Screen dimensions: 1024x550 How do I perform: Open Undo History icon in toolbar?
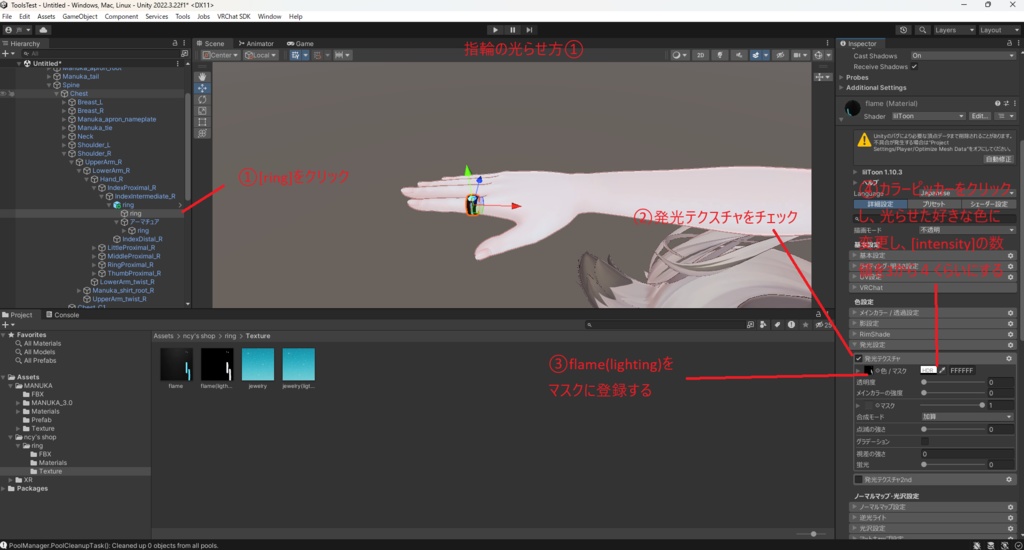[x=903, y=30]
